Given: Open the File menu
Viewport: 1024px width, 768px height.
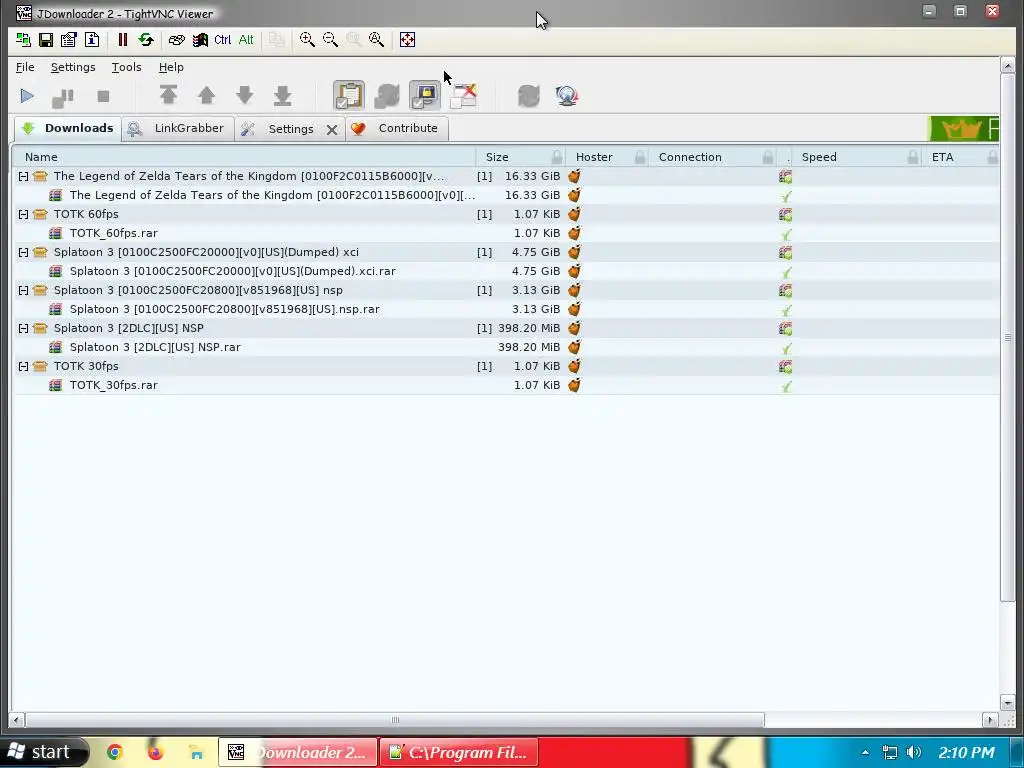Looking at the screenshot, I should tap(25, 67).
